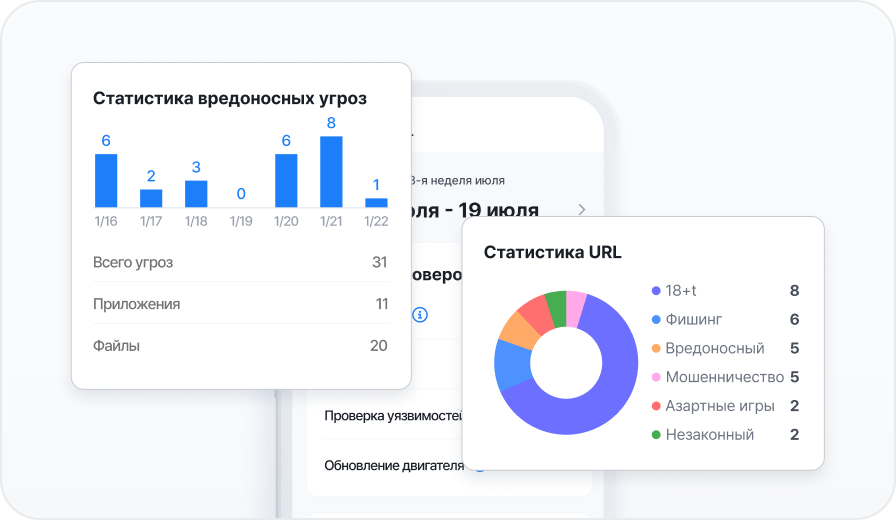Image resolution: width=896 pixels, height=520 pixels.
Task: Click the pink Мошенничество legend dot
Action: click(x=656, y=378)
